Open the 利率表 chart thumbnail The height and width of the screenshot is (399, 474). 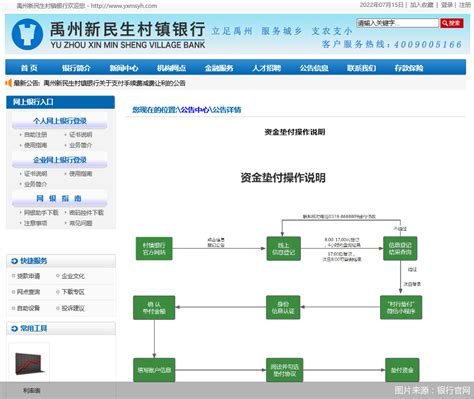point(29,363)
